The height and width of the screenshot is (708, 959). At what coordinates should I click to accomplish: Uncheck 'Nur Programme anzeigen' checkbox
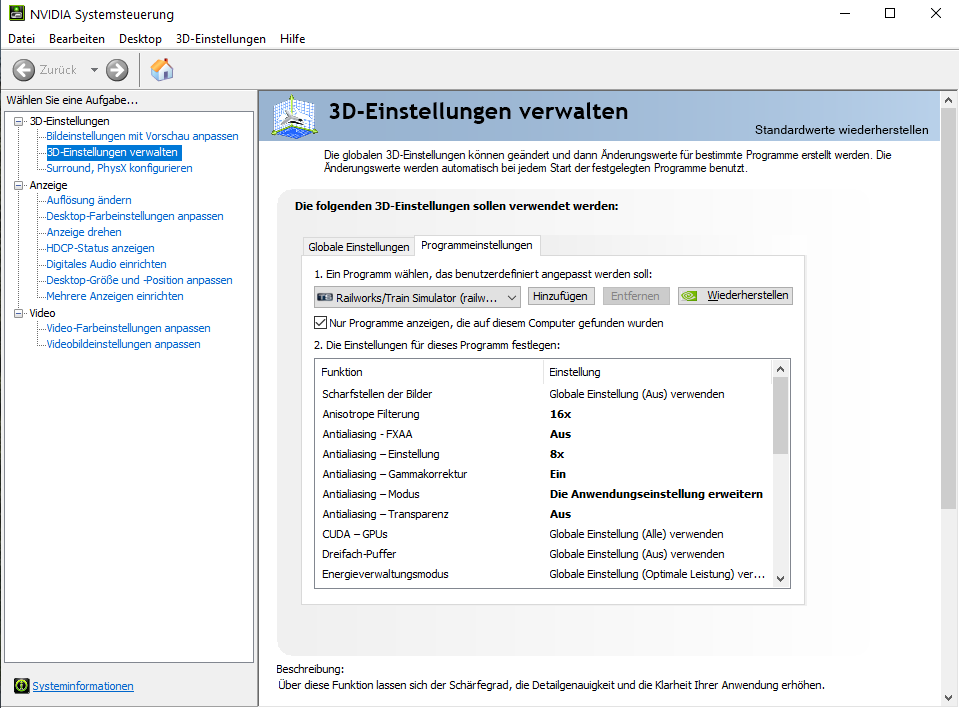321,323
